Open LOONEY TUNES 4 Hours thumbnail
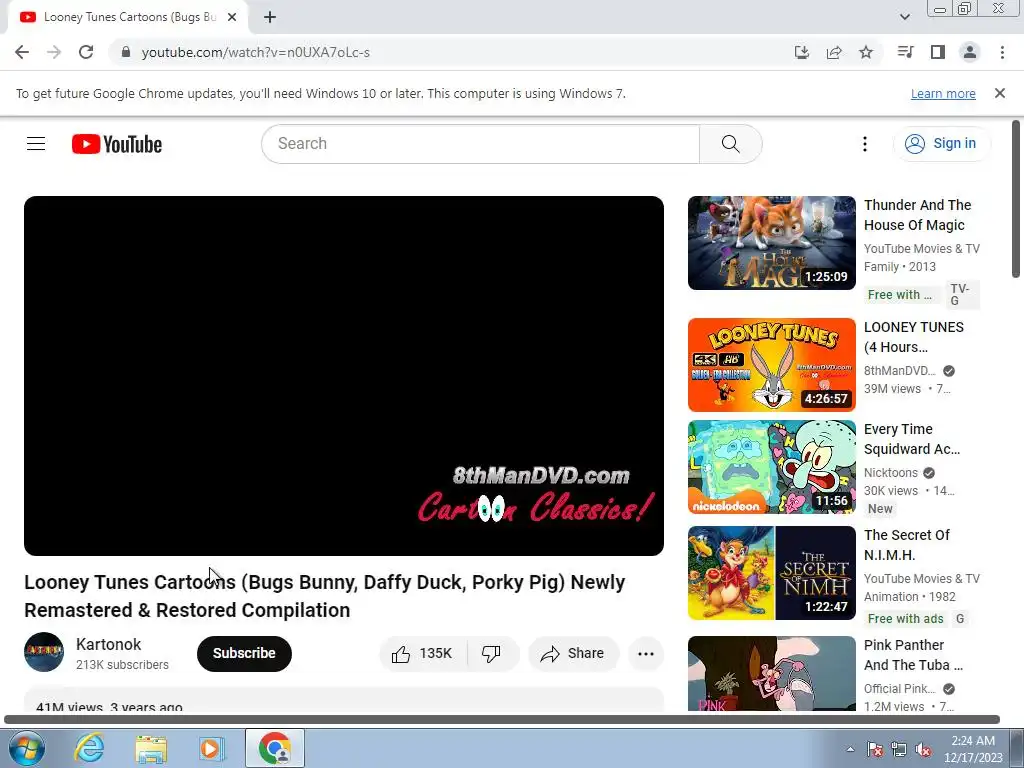The height and width of the screenshot is (768, 1024). 771,364
